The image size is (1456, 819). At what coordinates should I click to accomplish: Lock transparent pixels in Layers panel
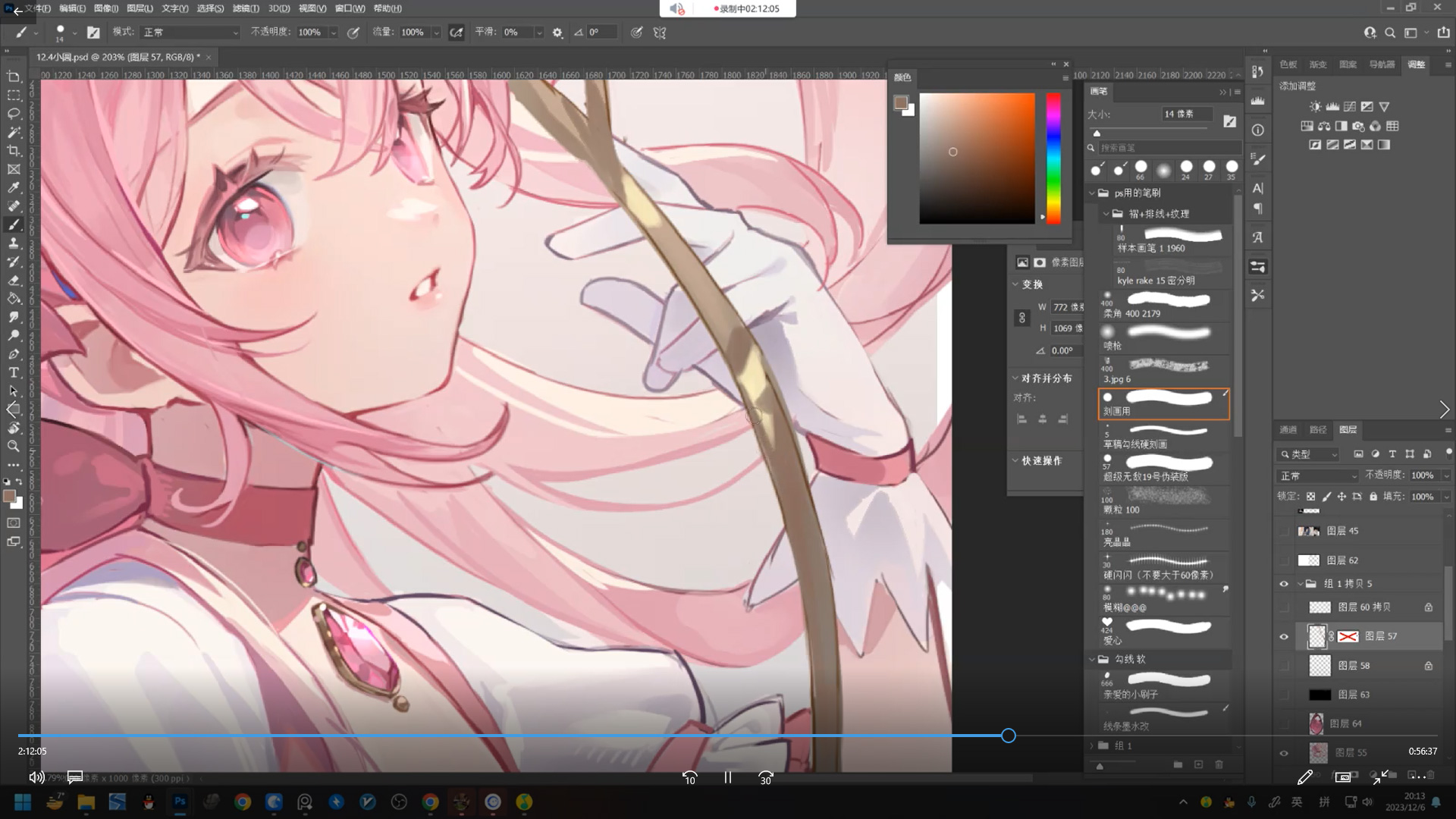(1310, 497)
